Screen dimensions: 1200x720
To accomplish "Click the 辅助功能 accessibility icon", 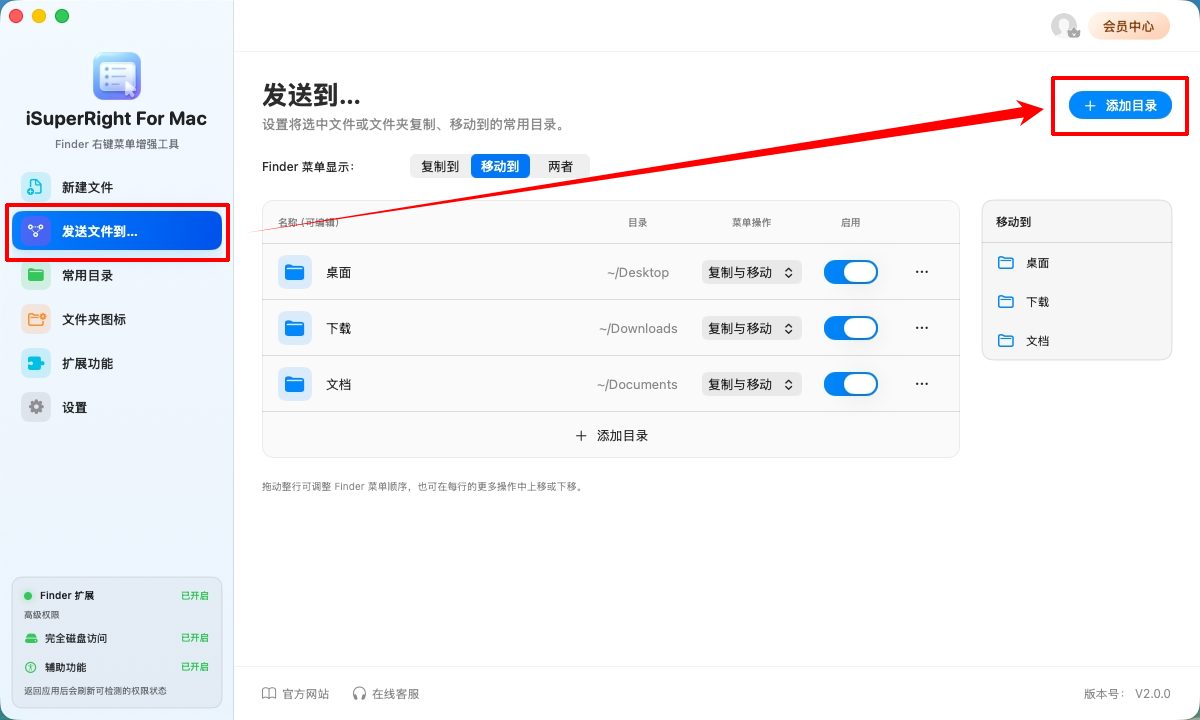I will [x=31, y=667].
